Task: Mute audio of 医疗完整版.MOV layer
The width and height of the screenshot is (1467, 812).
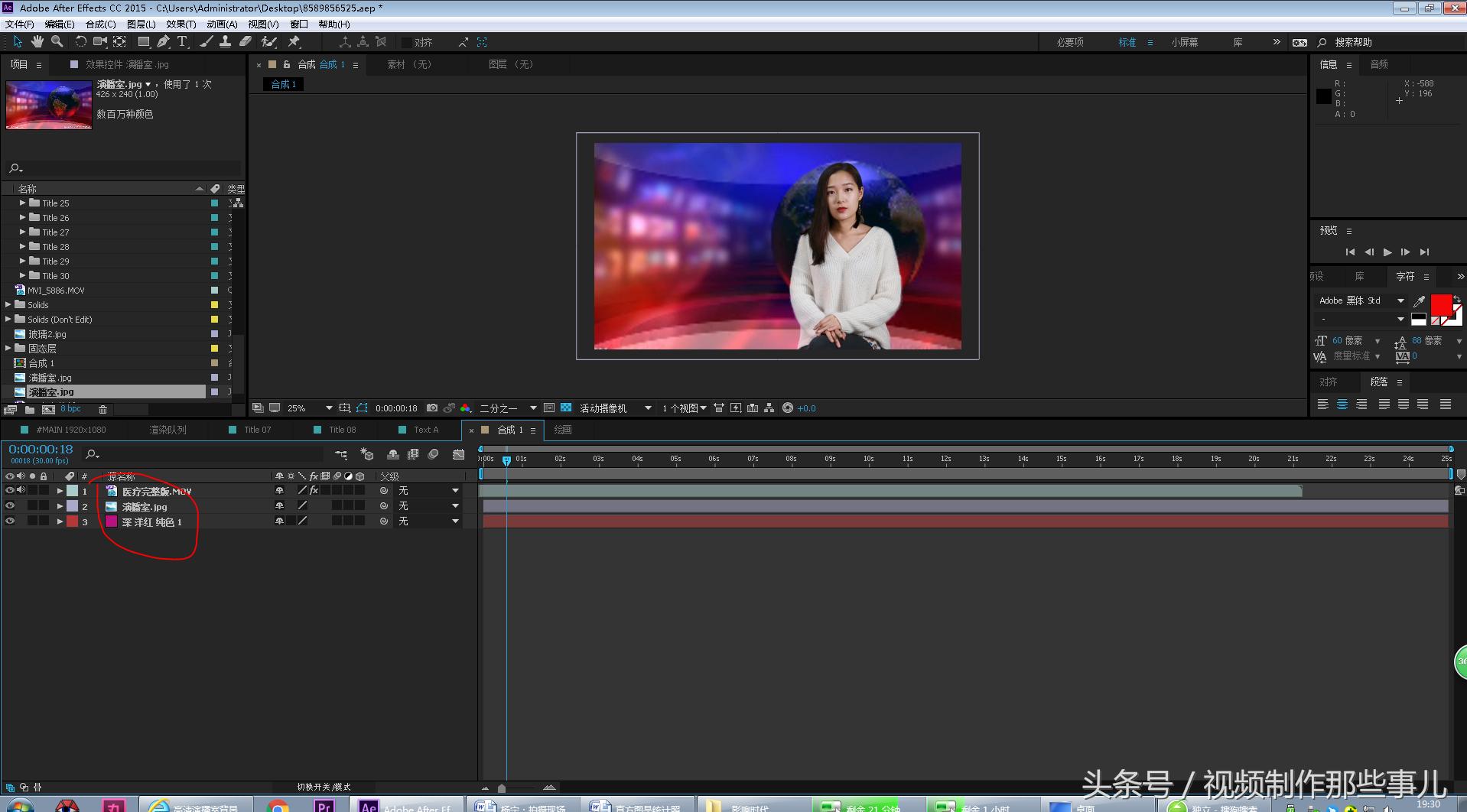Action: (21, 491)
